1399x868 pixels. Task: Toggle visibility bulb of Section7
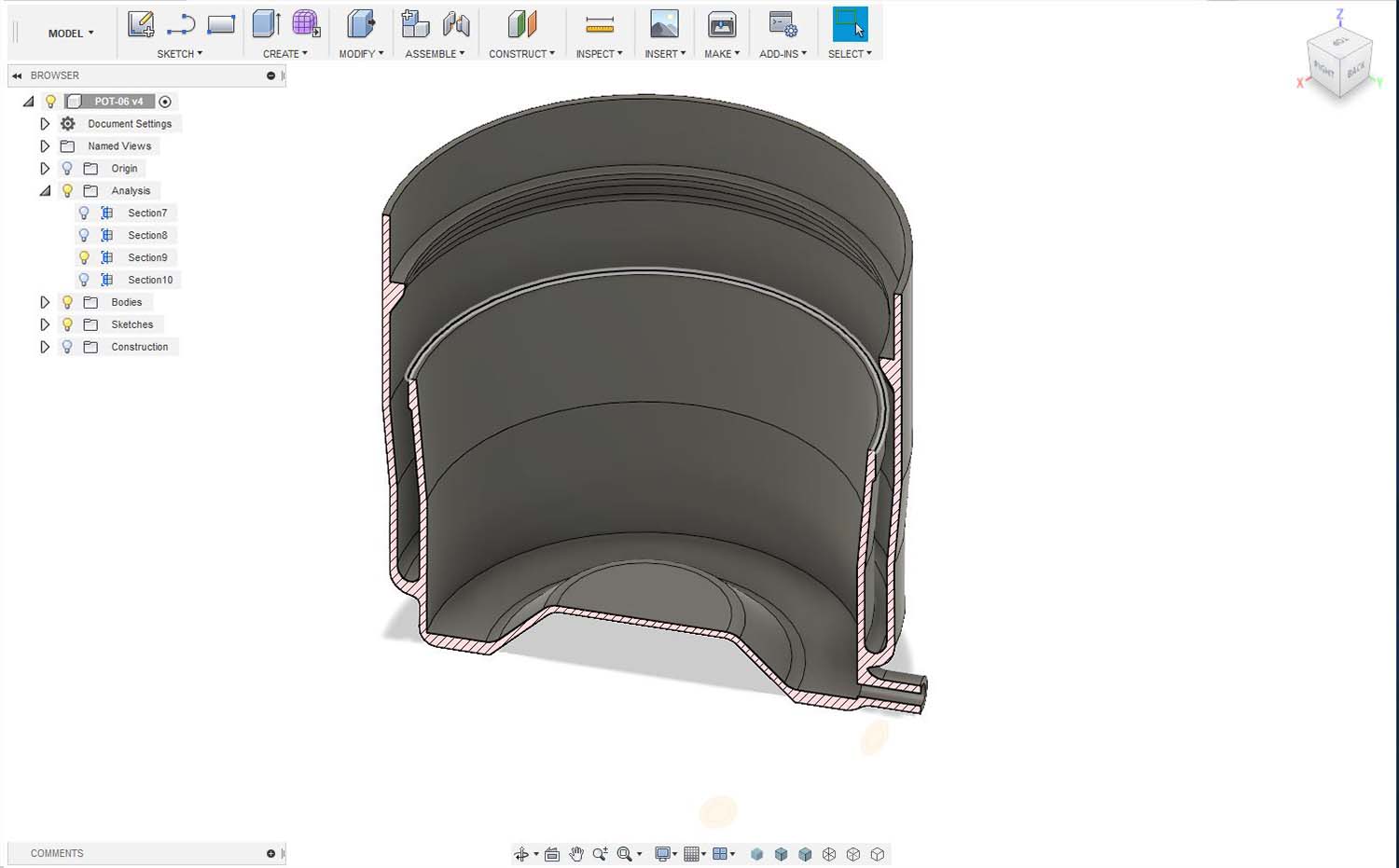point(84,213)
